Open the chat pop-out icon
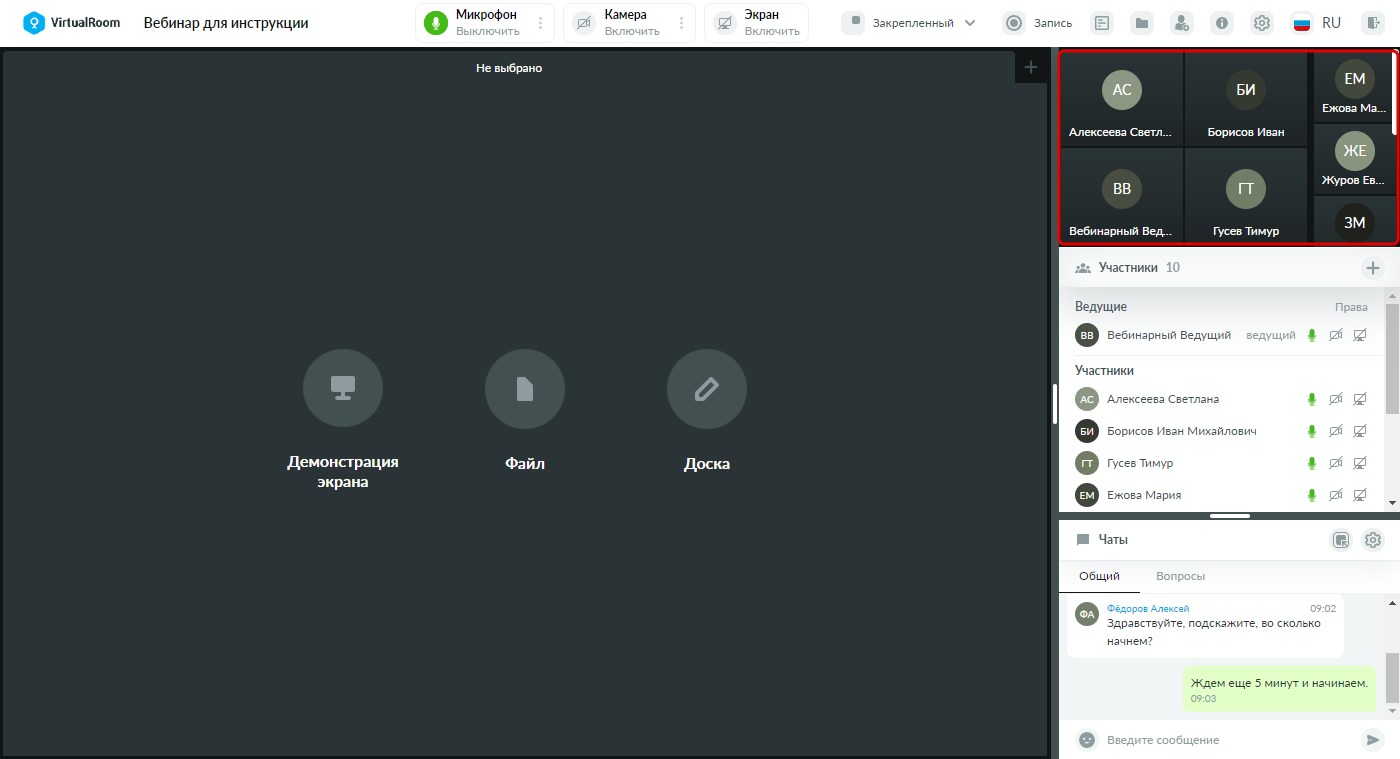This screenshot has width=1400, height=759. tap(1342, 540)
